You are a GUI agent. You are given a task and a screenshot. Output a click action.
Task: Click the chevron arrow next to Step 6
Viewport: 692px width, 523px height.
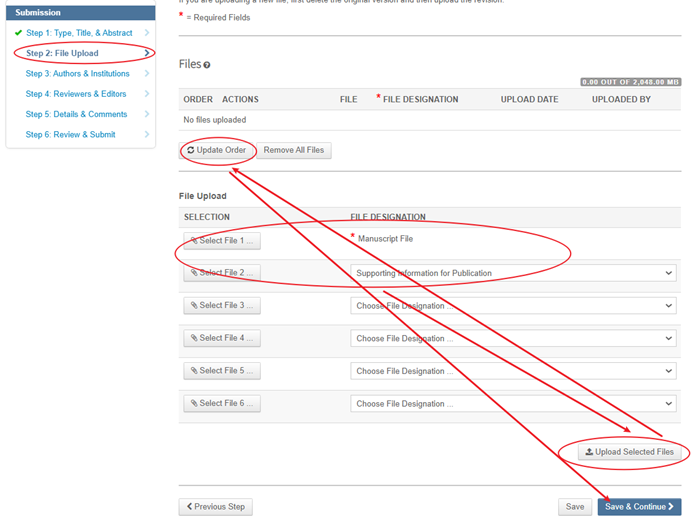click(147, 134)
